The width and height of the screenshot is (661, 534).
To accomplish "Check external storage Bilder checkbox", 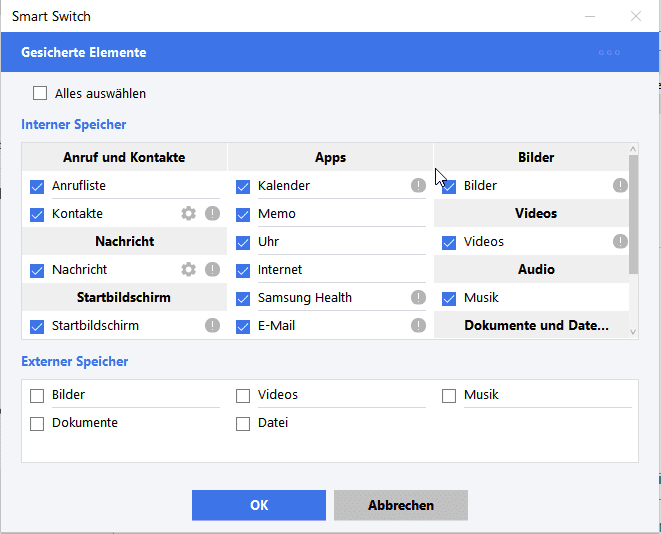I will tap(37, 396).
